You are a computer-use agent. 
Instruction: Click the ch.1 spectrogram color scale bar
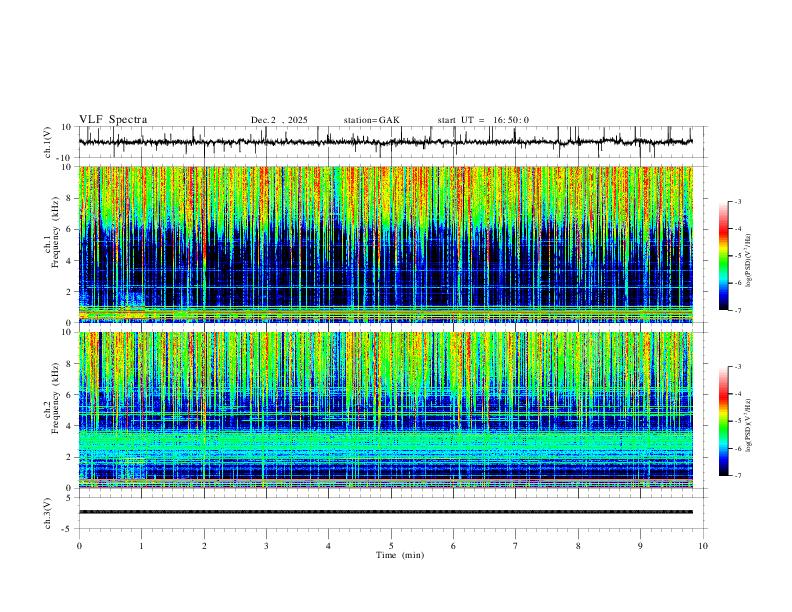[x=723, y=256]
